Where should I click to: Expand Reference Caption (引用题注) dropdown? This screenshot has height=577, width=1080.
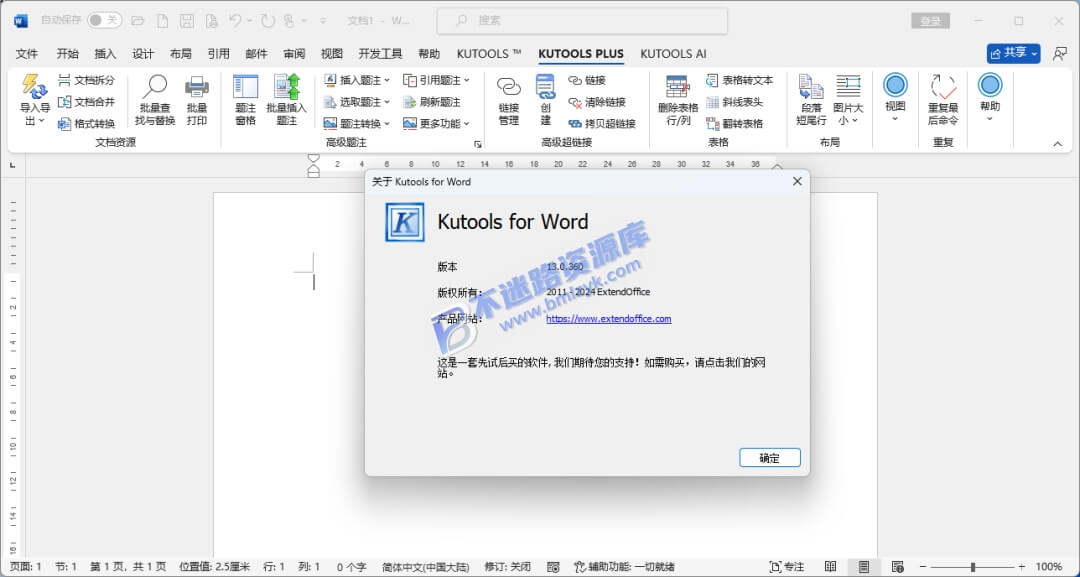466,81
